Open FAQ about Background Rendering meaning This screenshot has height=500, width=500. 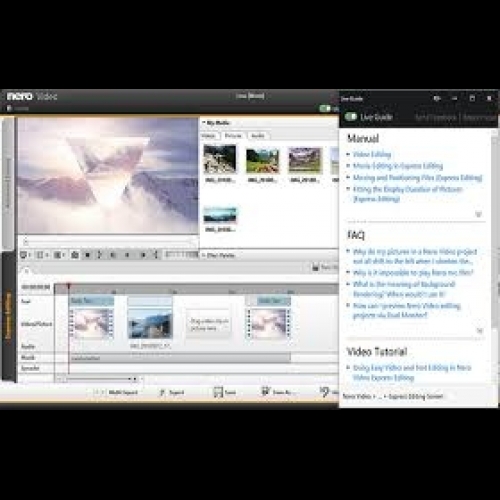(404, 289)
